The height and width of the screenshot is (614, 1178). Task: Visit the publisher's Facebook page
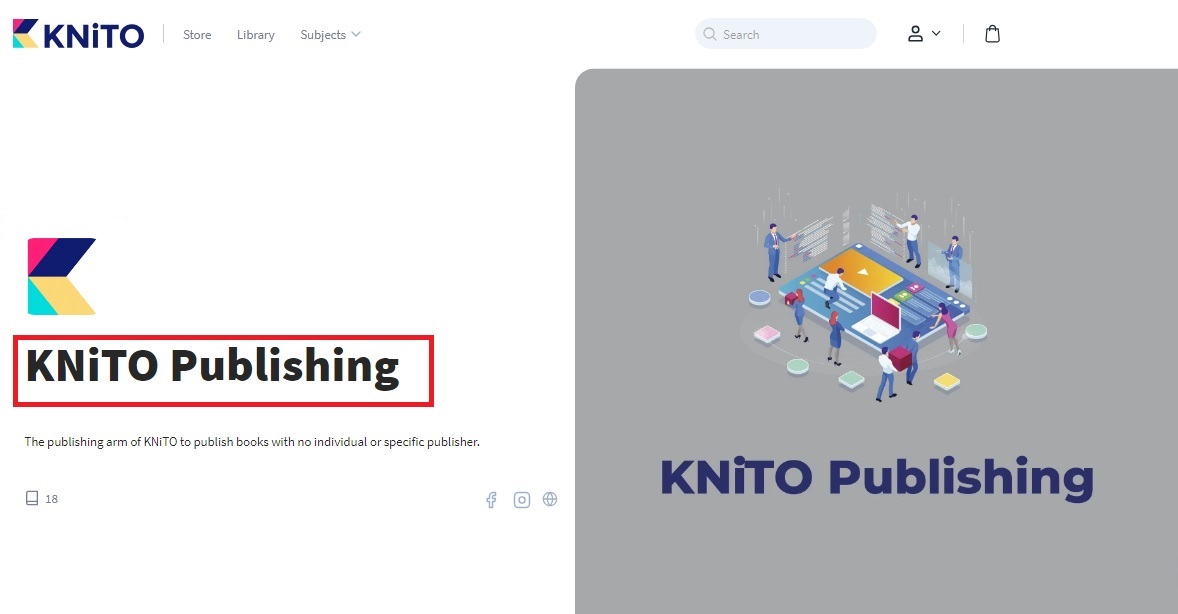(491, 500)
